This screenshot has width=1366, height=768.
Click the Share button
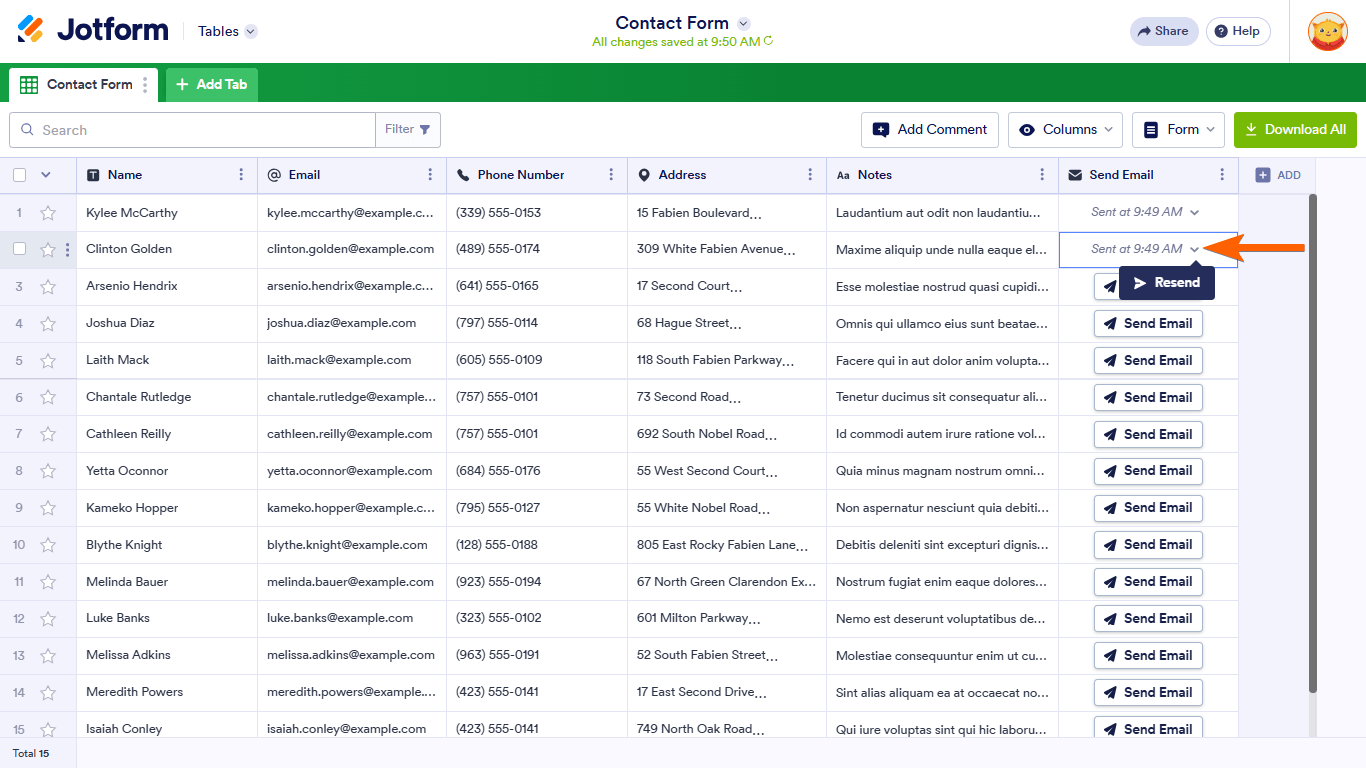(x=1163, y=31)
